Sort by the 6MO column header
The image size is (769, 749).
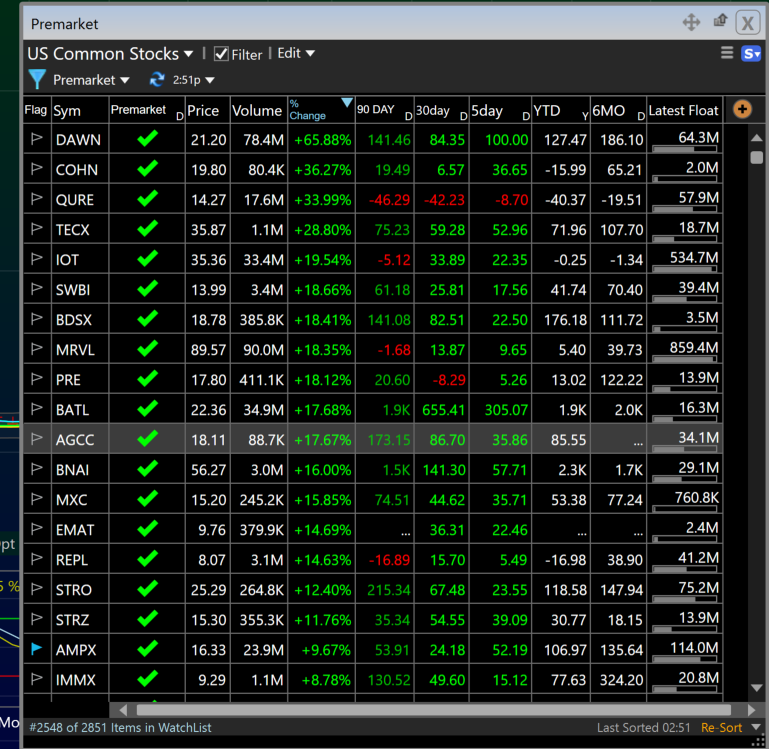(x=618, y=110)
